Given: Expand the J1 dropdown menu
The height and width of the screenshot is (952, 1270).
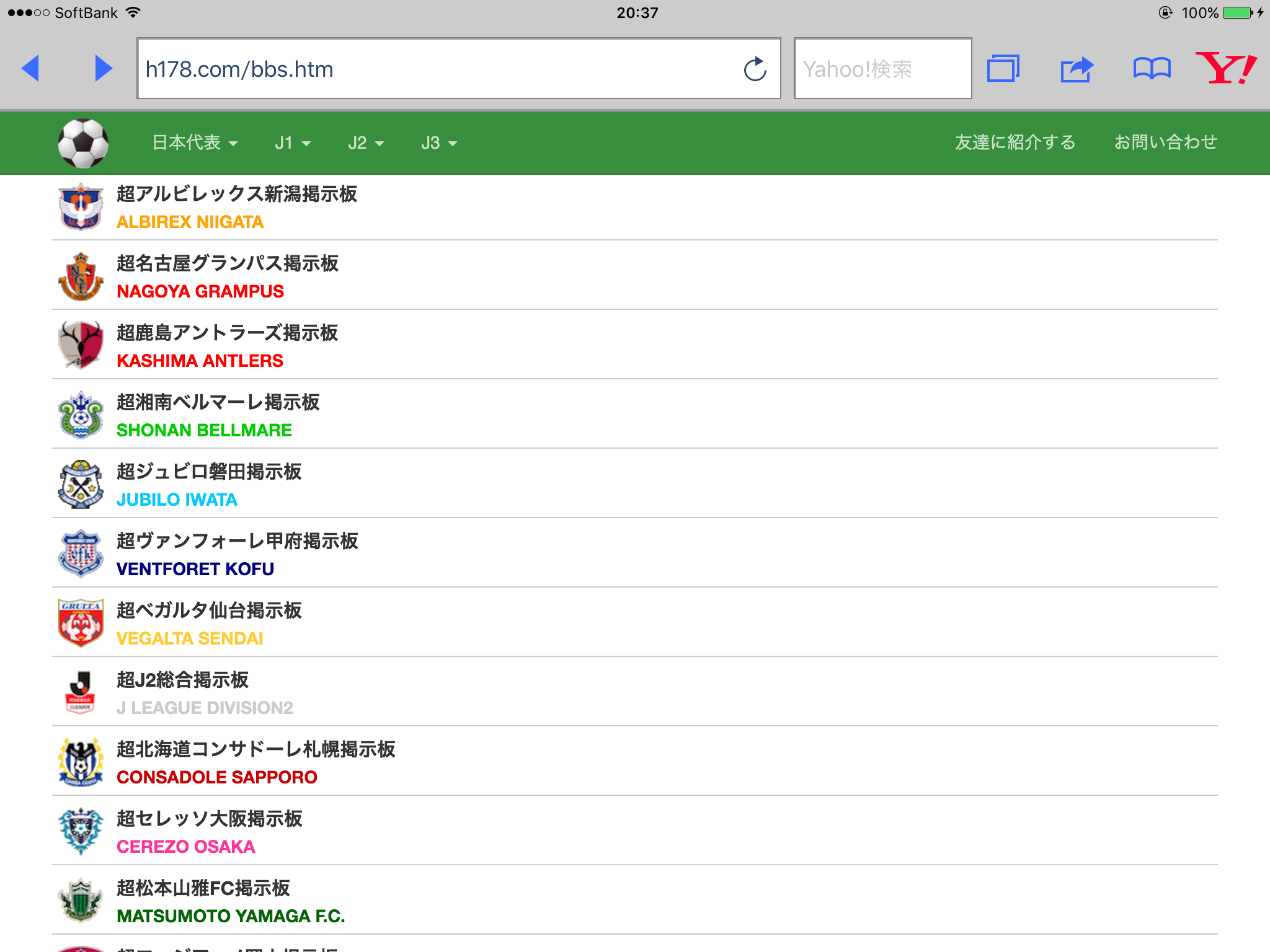Looking at the screenshot, I should pos(292,143).
